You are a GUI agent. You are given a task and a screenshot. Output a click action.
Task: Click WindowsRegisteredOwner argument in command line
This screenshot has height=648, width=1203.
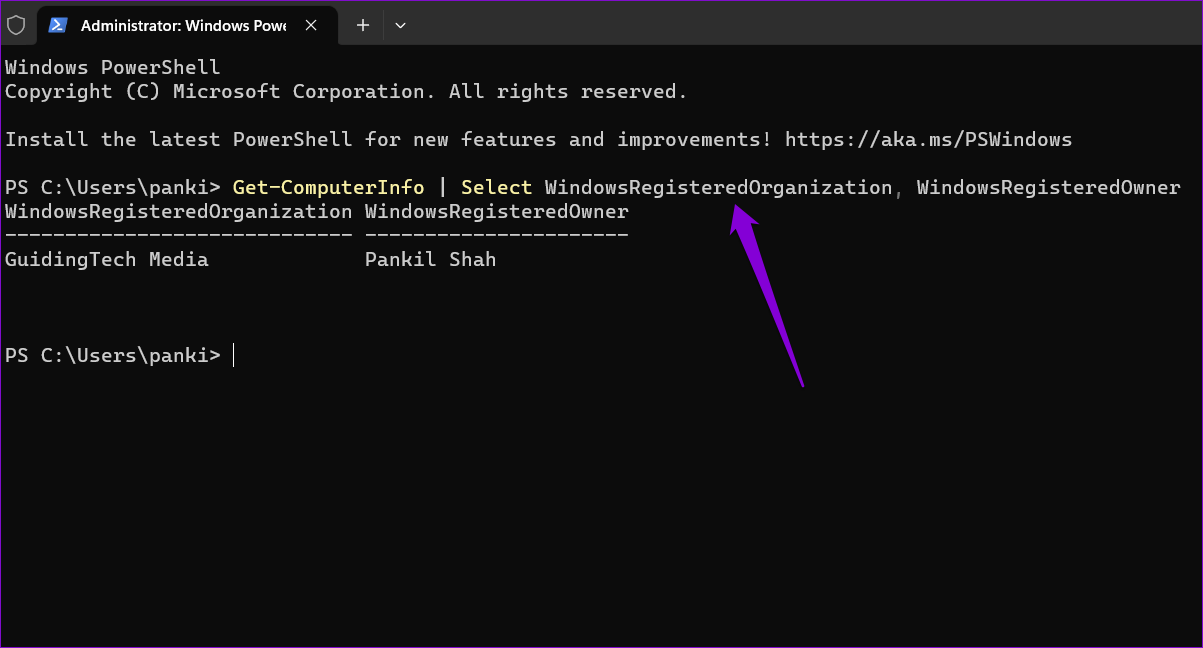[1048, 187]
